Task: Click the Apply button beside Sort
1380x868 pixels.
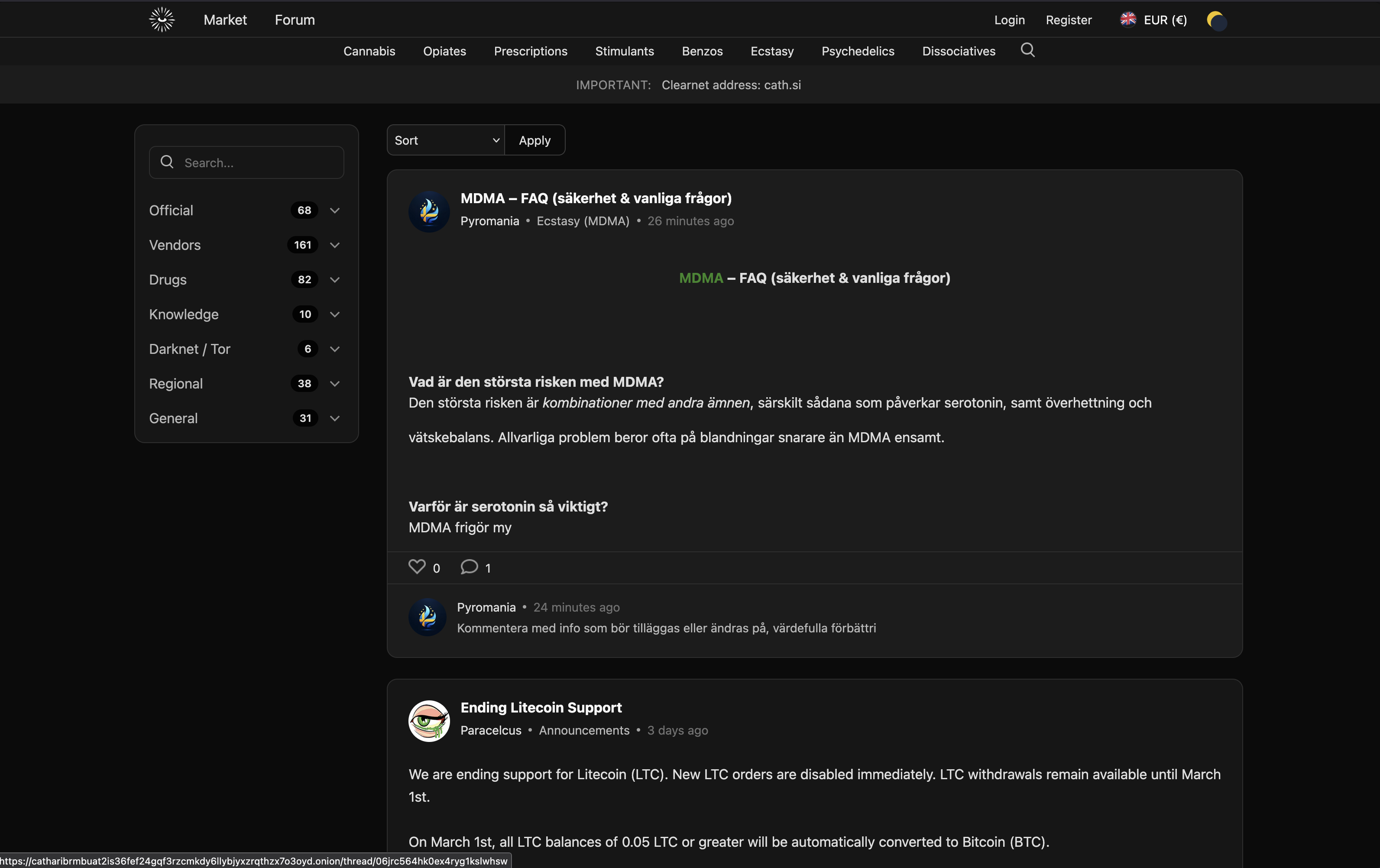Action: click(x=534, y=140)
